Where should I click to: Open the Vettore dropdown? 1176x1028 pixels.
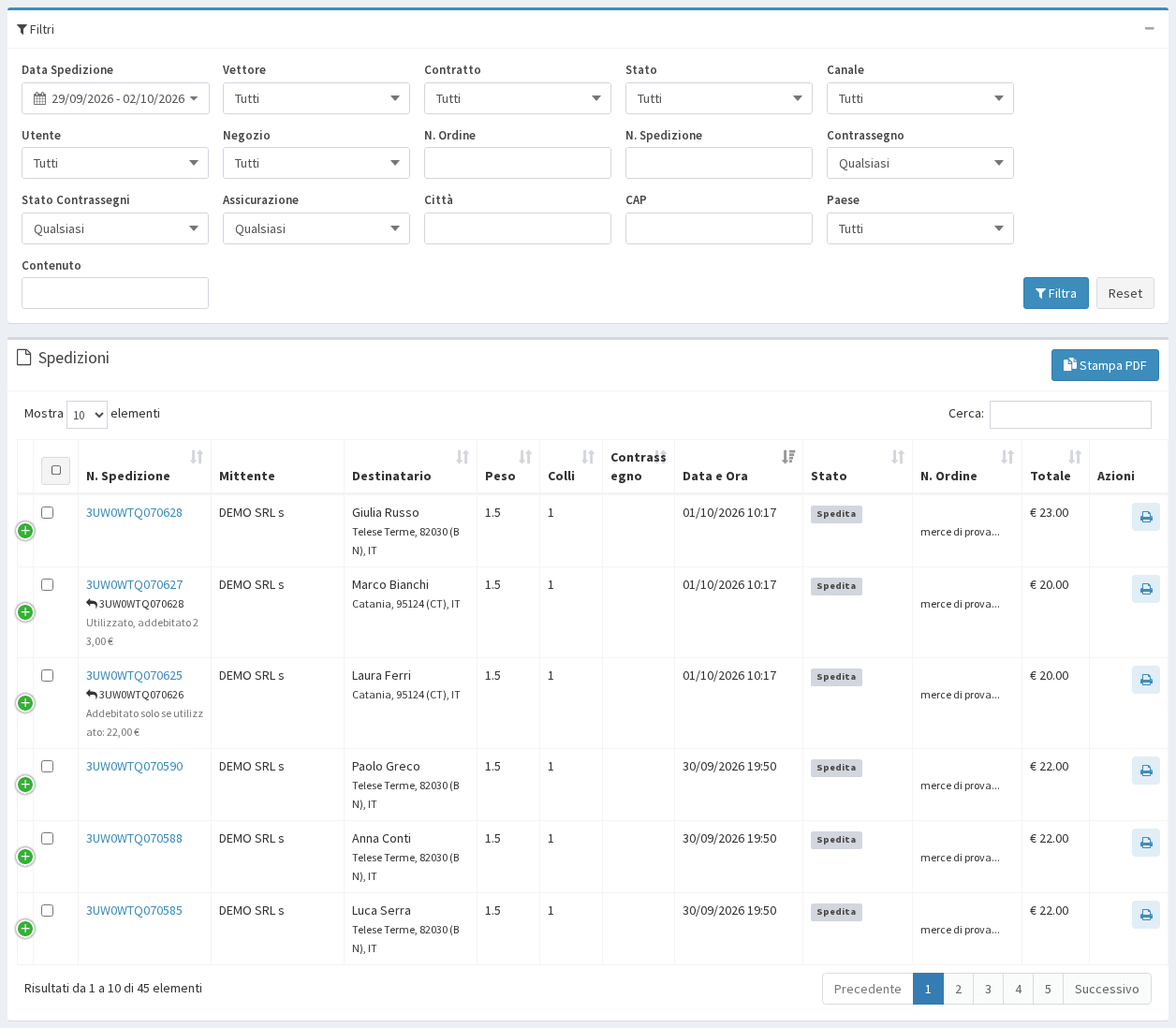click(316, 98)
